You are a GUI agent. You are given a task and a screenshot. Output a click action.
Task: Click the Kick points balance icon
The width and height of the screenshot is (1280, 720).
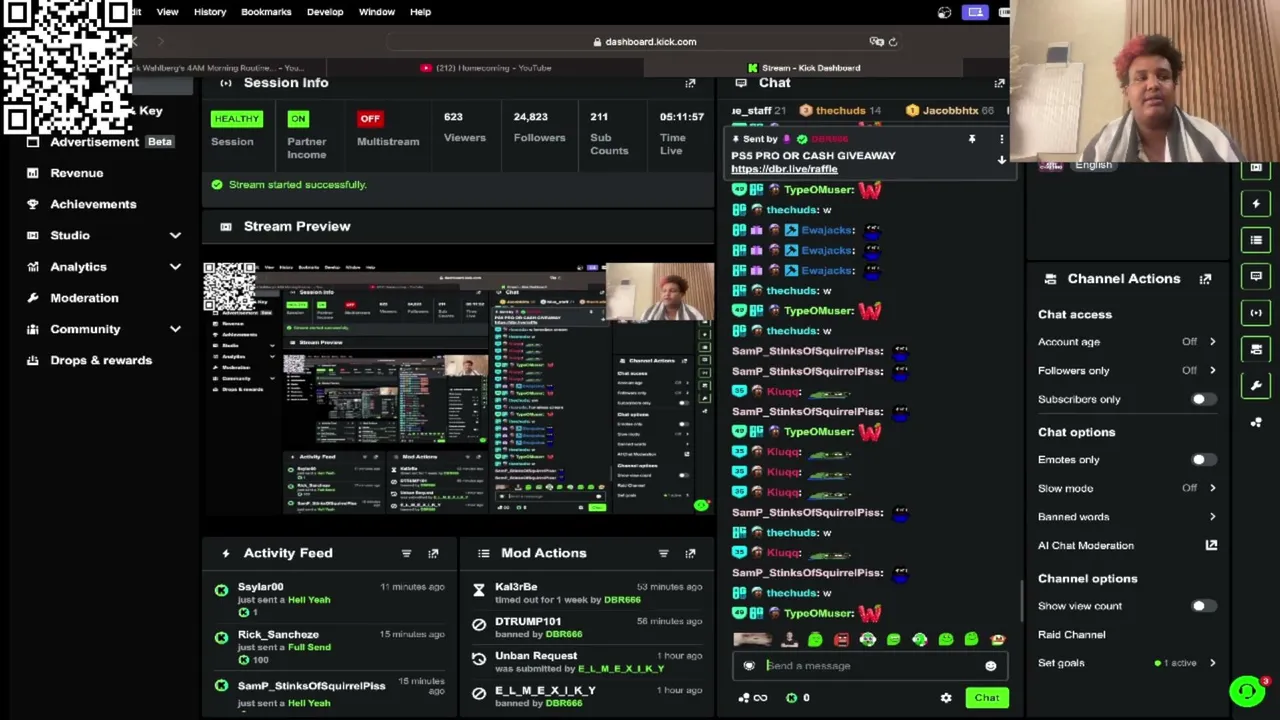click(792, 698)
